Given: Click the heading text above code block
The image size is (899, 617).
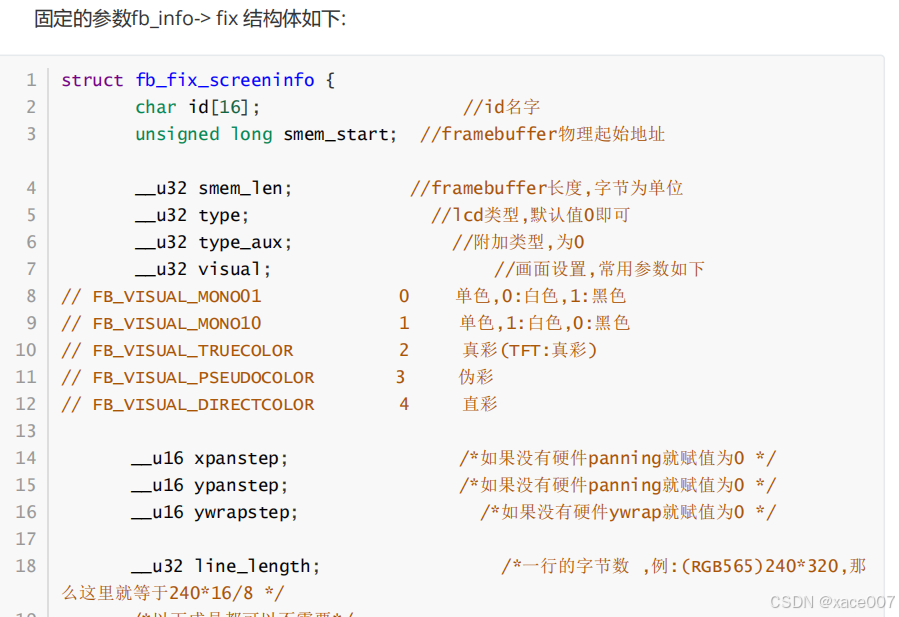Looking at the screenshot, I should click(x=190, y=19).
